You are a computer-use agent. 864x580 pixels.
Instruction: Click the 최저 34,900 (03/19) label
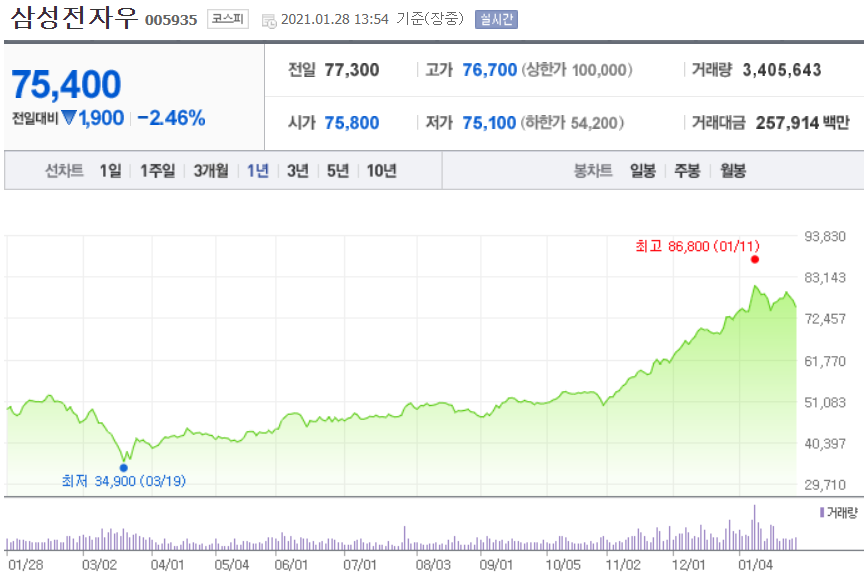click(x=124, y=481)
